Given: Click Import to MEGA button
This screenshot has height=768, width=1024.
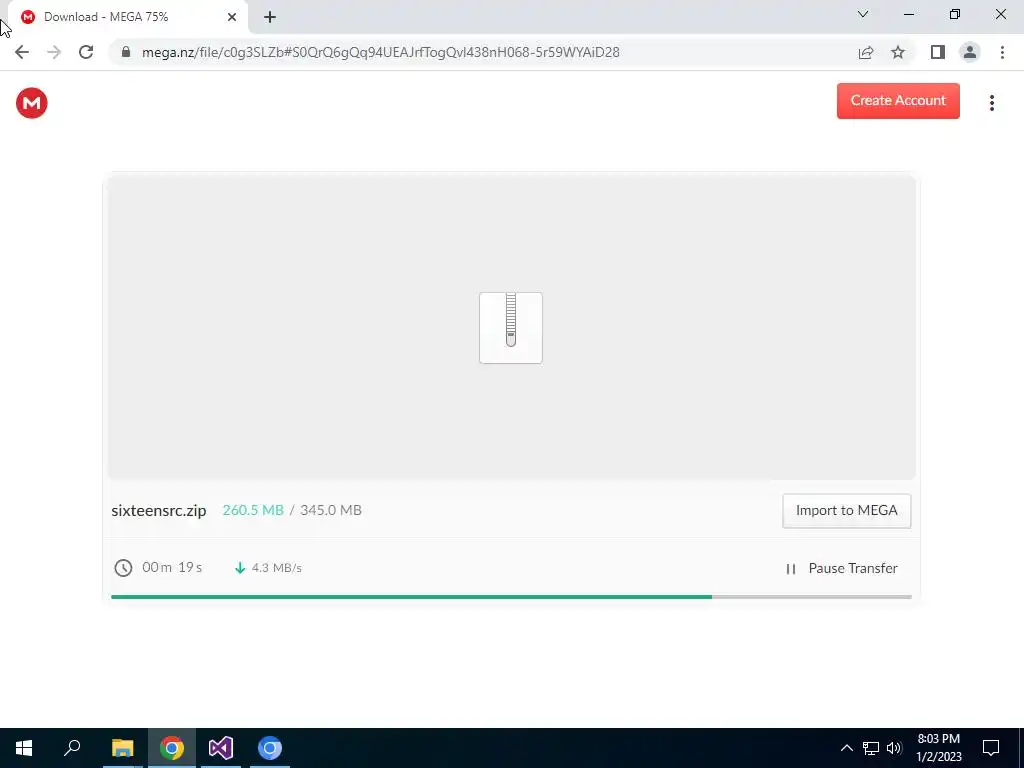Looking at the screenshot, I should (846, 511).
